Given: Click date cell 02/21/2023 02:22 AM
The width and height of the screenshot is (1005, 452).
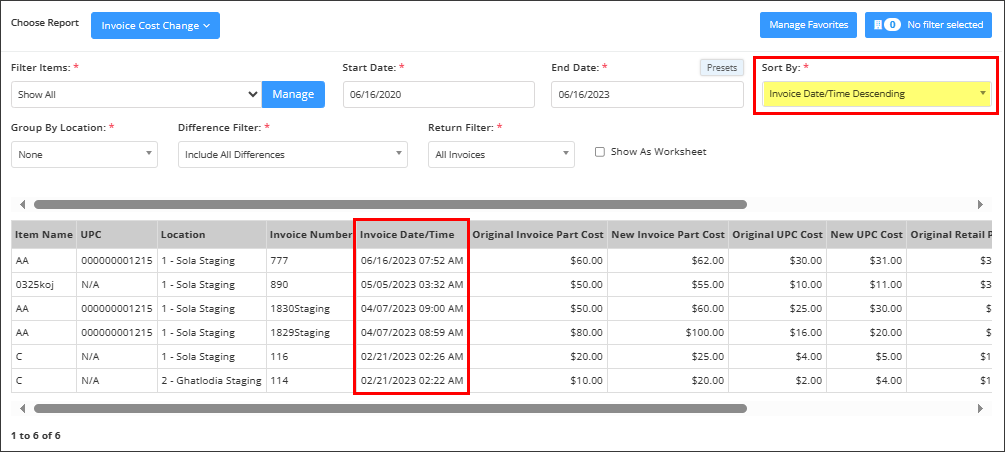Looking at the screenshot, I should pos(411,380).
